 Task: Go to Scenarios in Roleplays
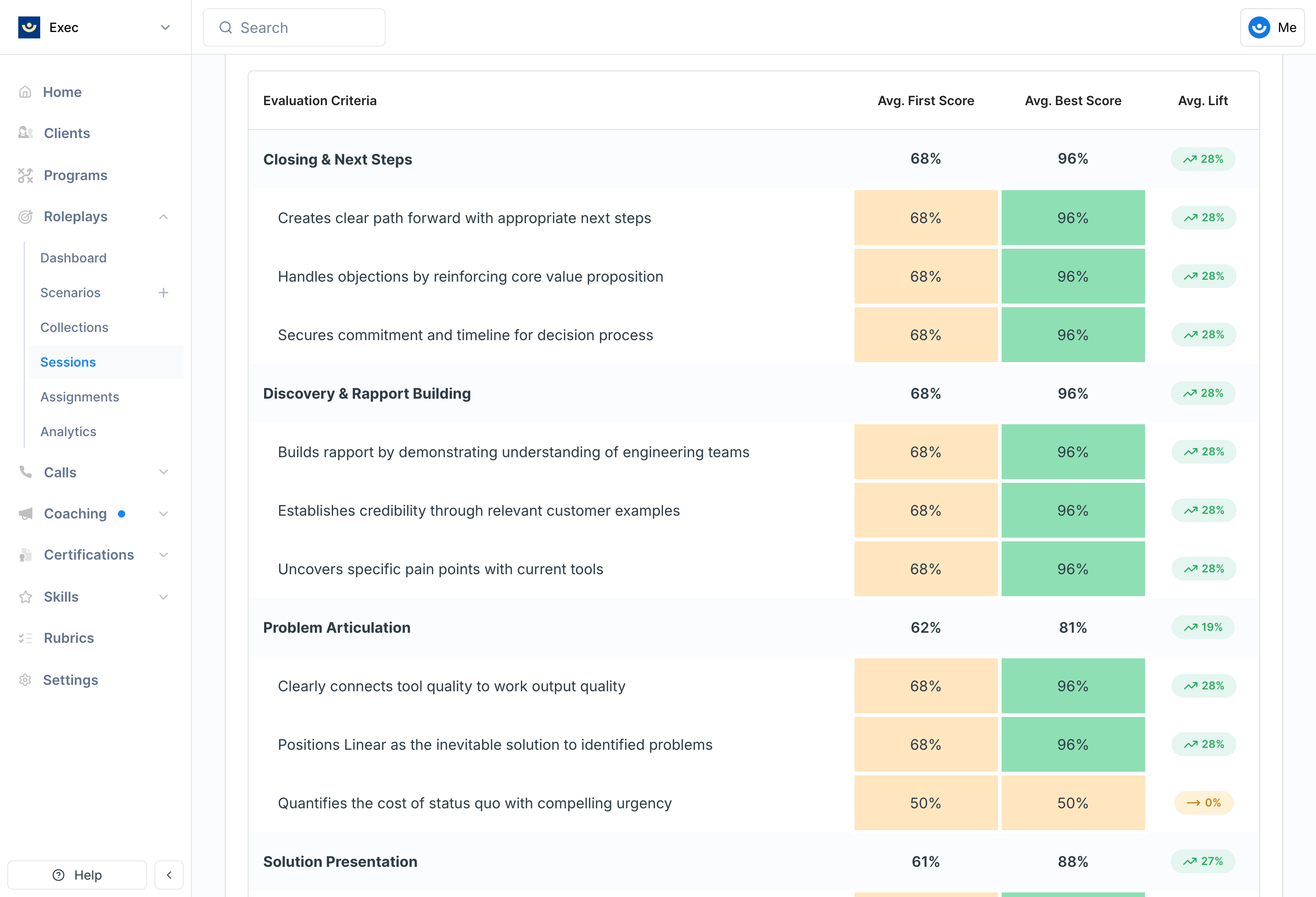[70, 293]
